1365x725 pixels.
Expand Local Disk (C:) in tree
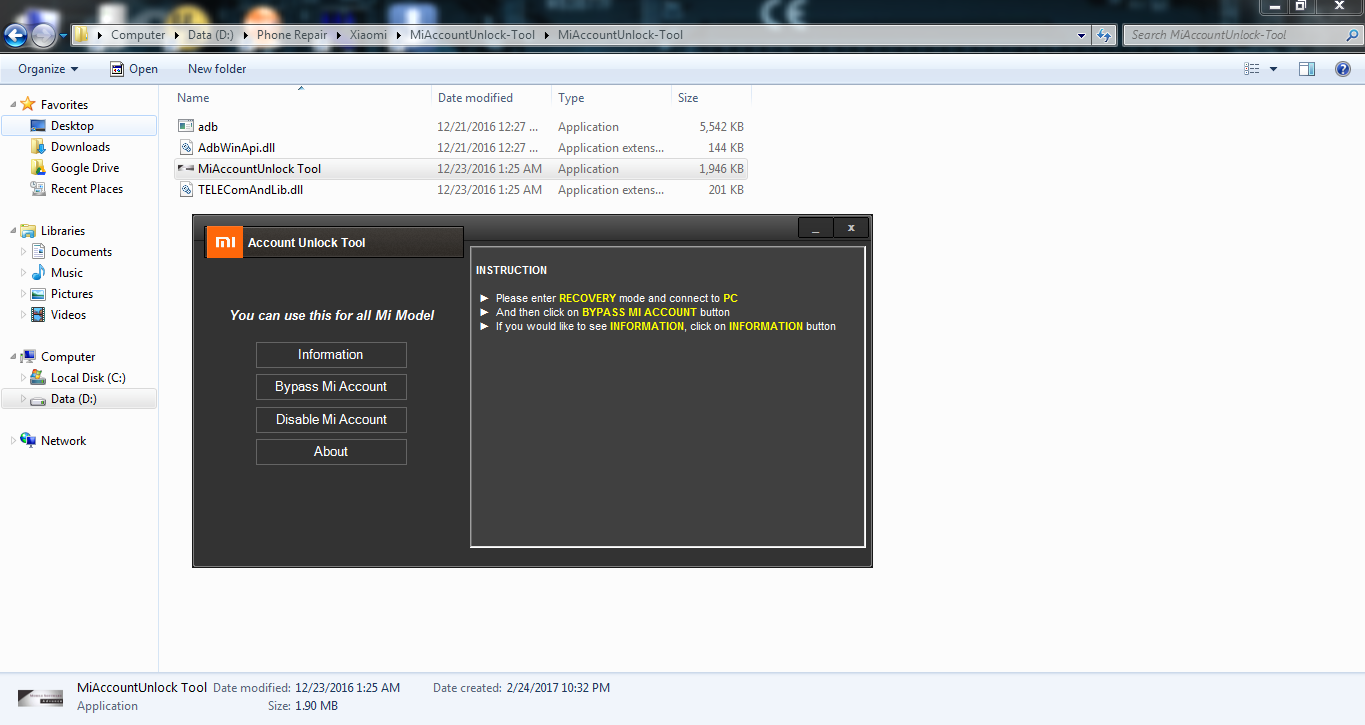tap(24, 378)
